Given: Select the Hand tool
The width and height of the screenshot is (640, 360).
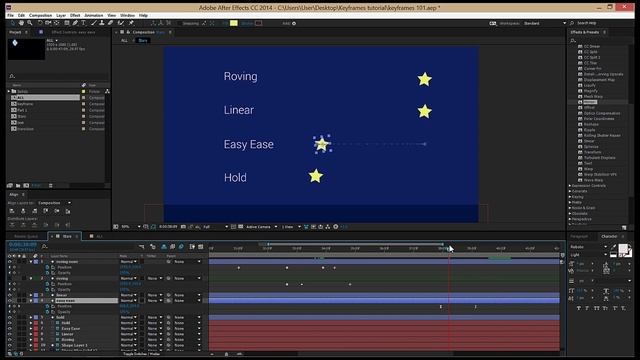Looking at the screenshot, I should pos(21,23).
